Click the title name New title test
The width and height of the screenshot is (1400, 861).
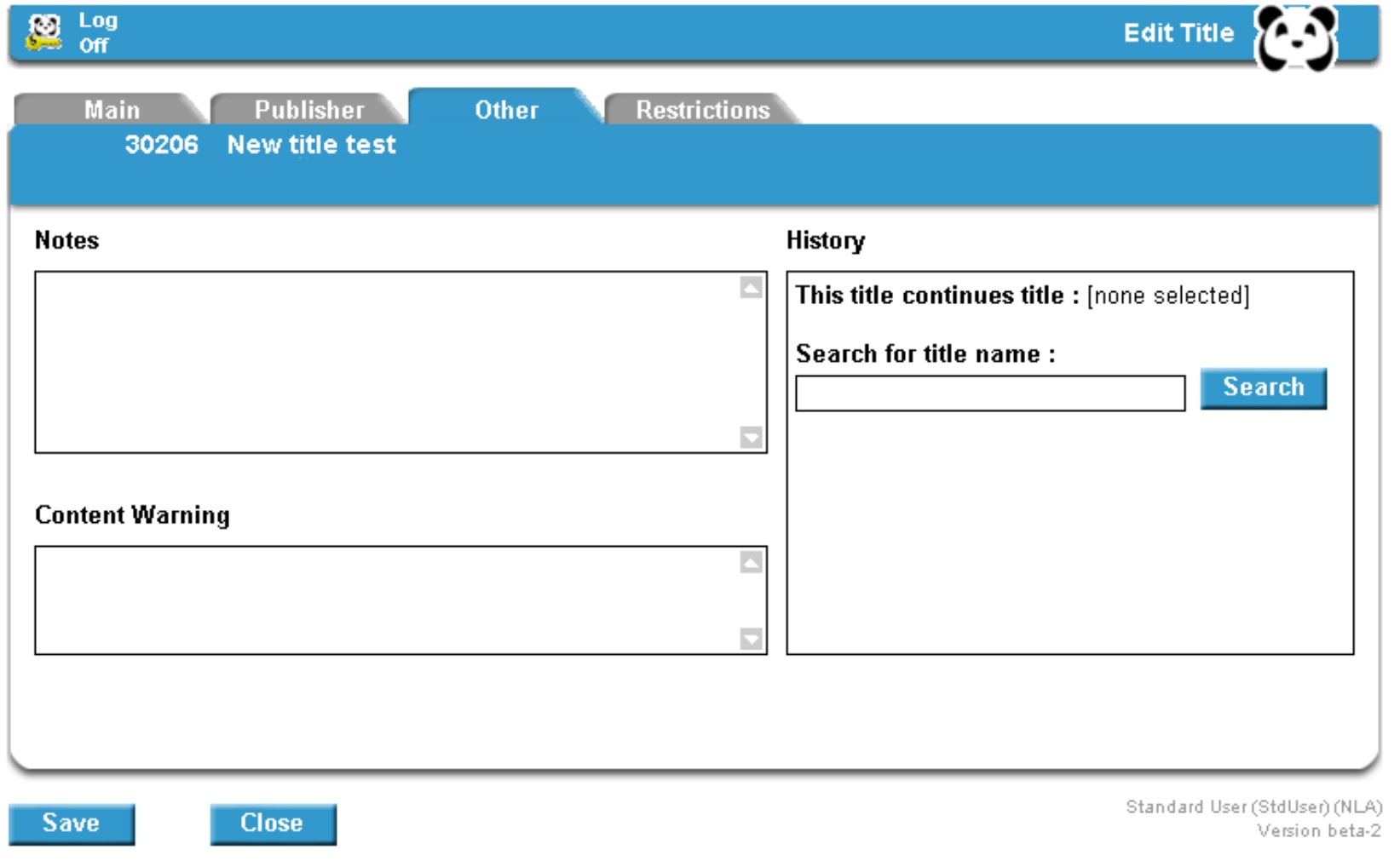tap(311, 145)
